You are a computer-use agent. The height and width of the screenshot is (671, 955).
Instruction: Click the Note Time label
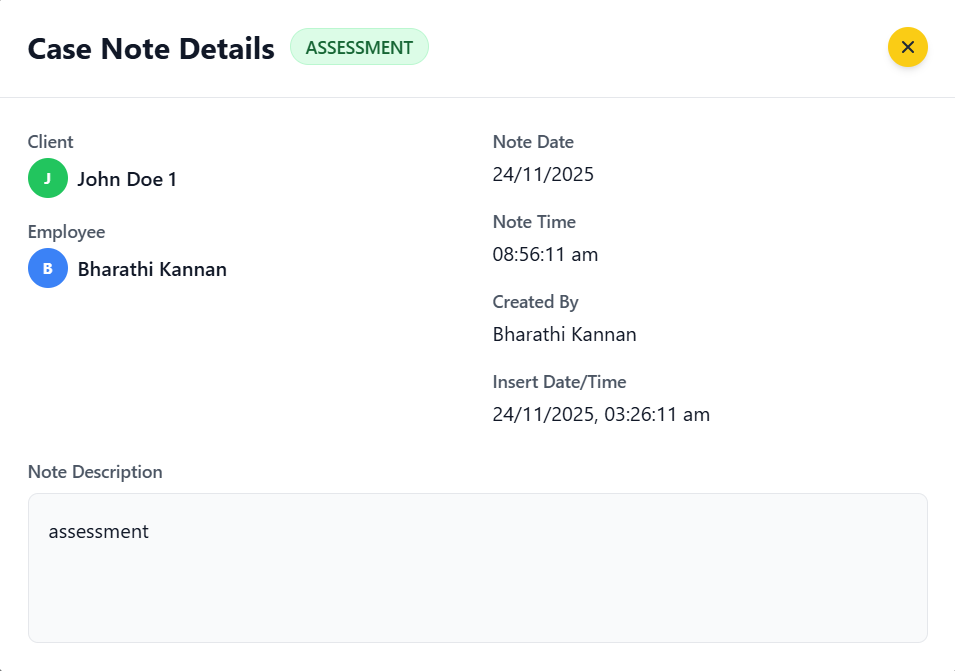(x=534, y=222)
